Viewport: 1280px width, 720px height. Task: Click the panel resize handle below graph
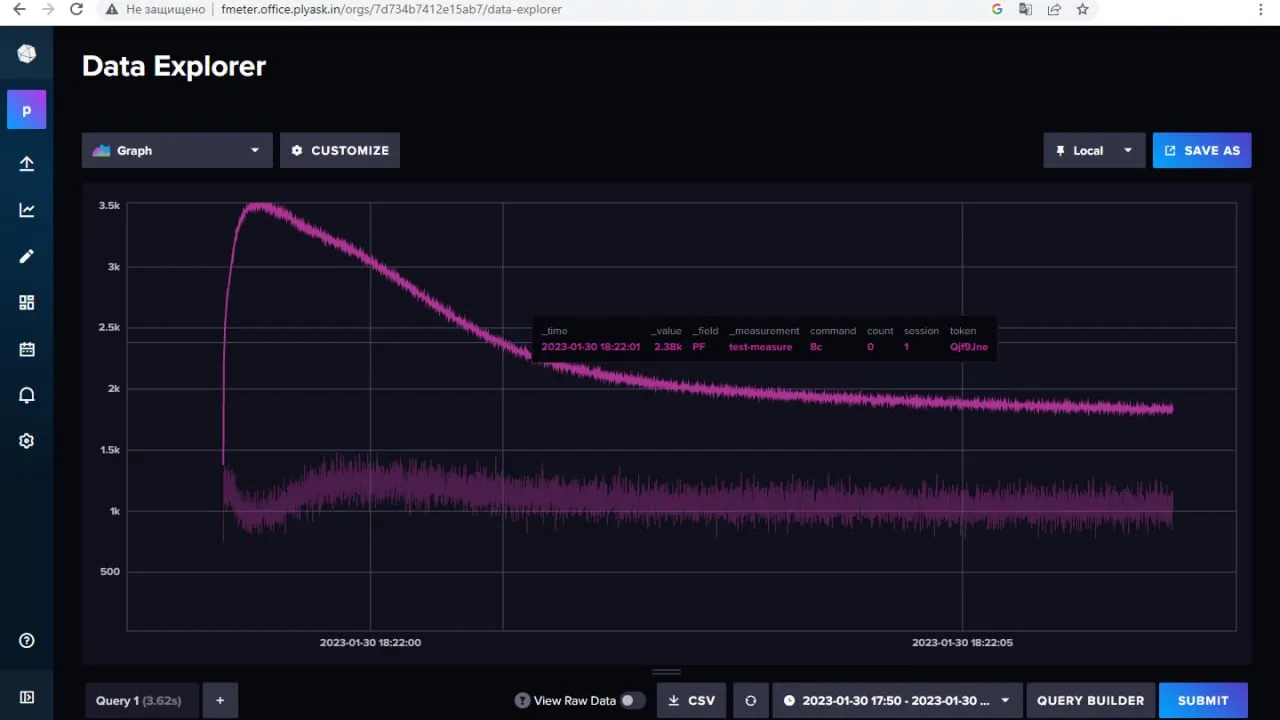pos(667,672)
